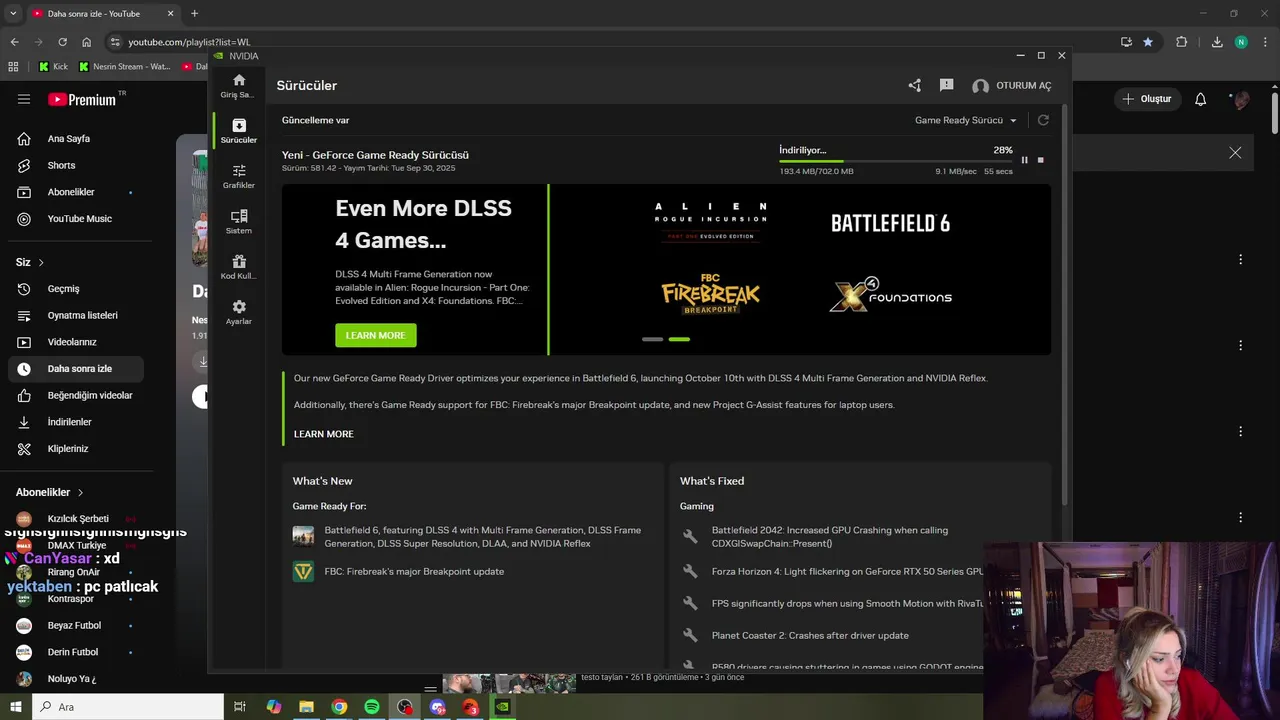
Task: Open the Nesrin Stream bookmark
Action: (124, 67)
